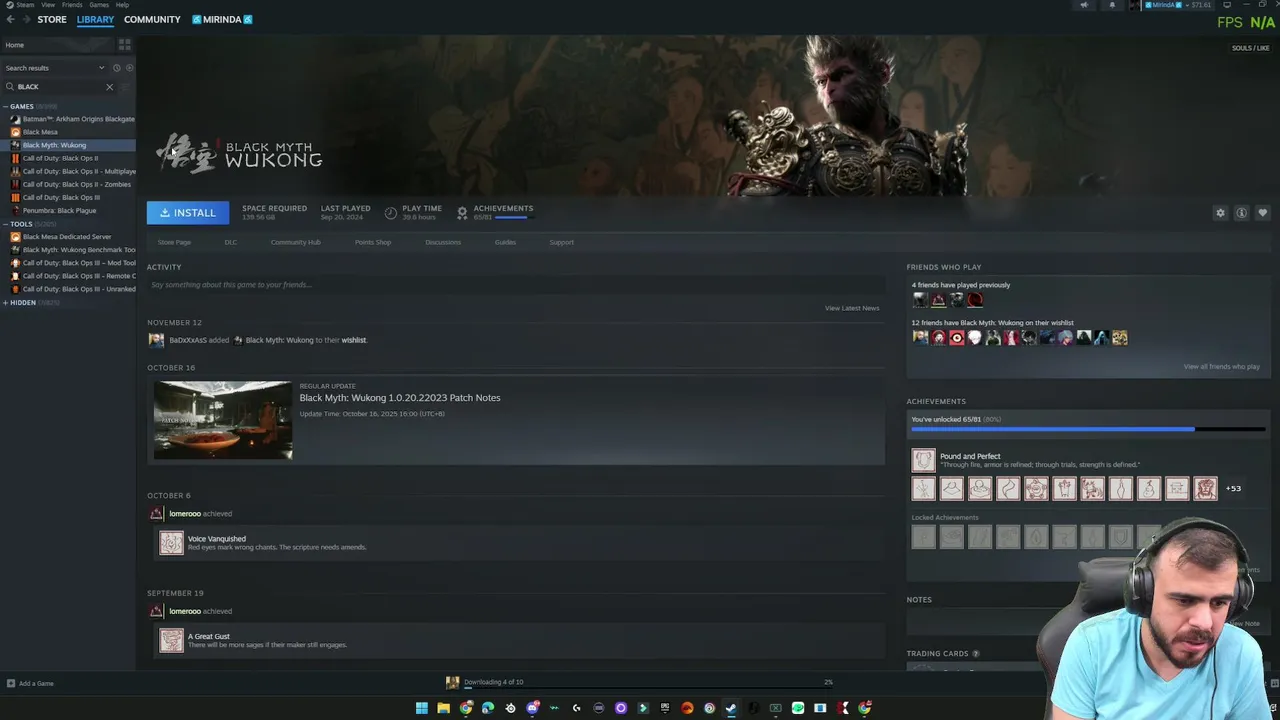Open the Steam menu
The width and height of the screenshot is (1280, 720).
pos(25,5)
